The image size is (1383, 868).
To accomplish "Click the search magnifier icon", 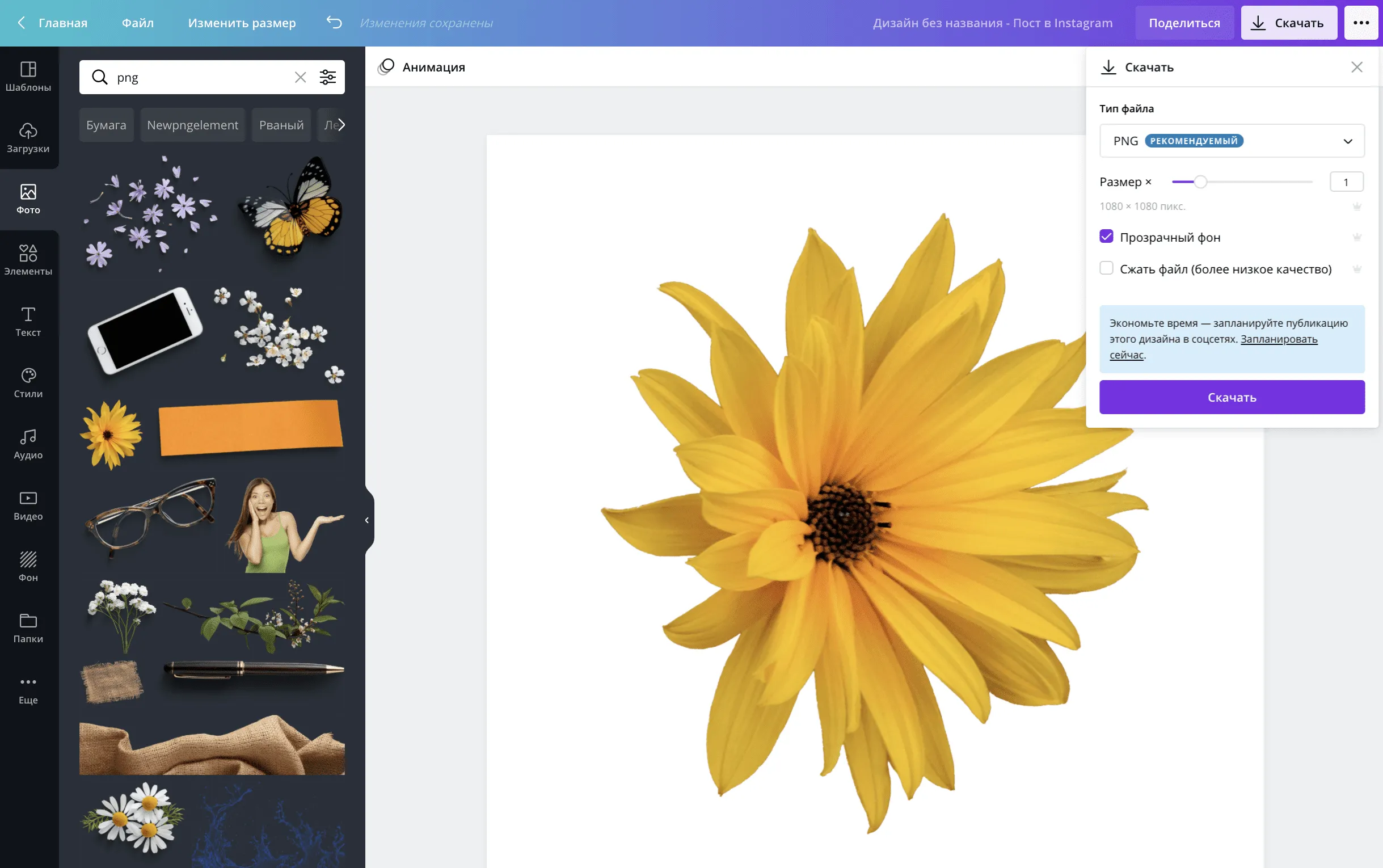I will [x=100, y=77].
